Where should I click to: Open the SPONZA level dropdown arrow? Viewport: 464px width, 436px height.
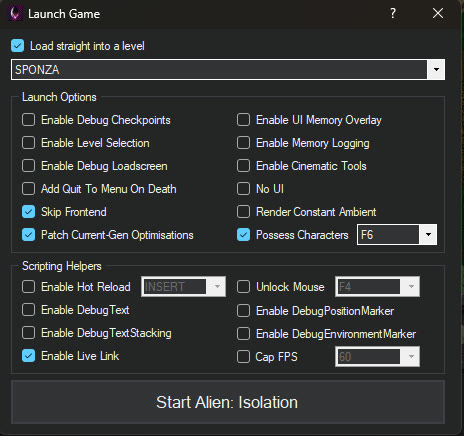[436, 70]
